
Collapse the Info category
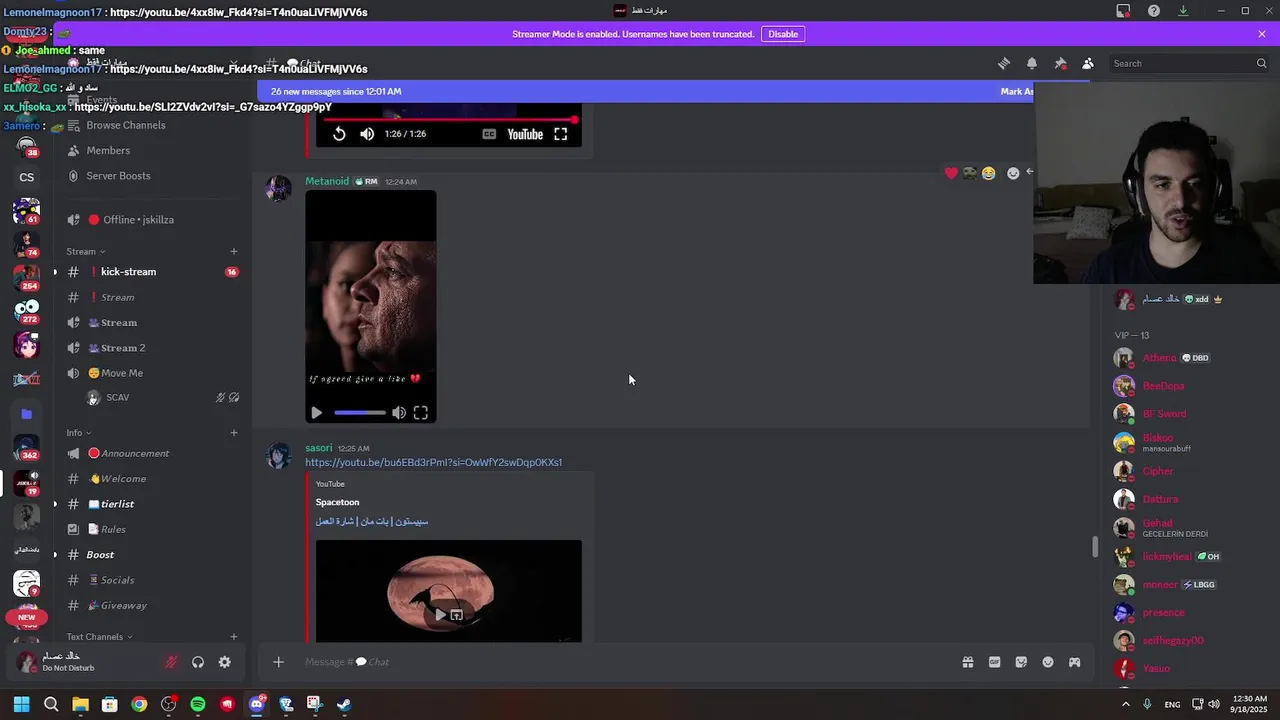[x=78, y=432]
